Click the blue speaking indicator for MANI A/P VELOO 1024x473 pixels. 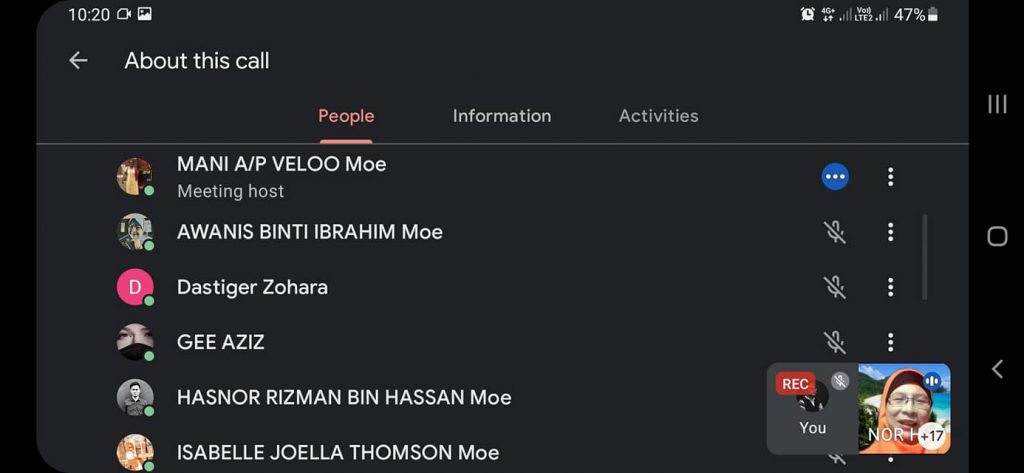(835, 177)
